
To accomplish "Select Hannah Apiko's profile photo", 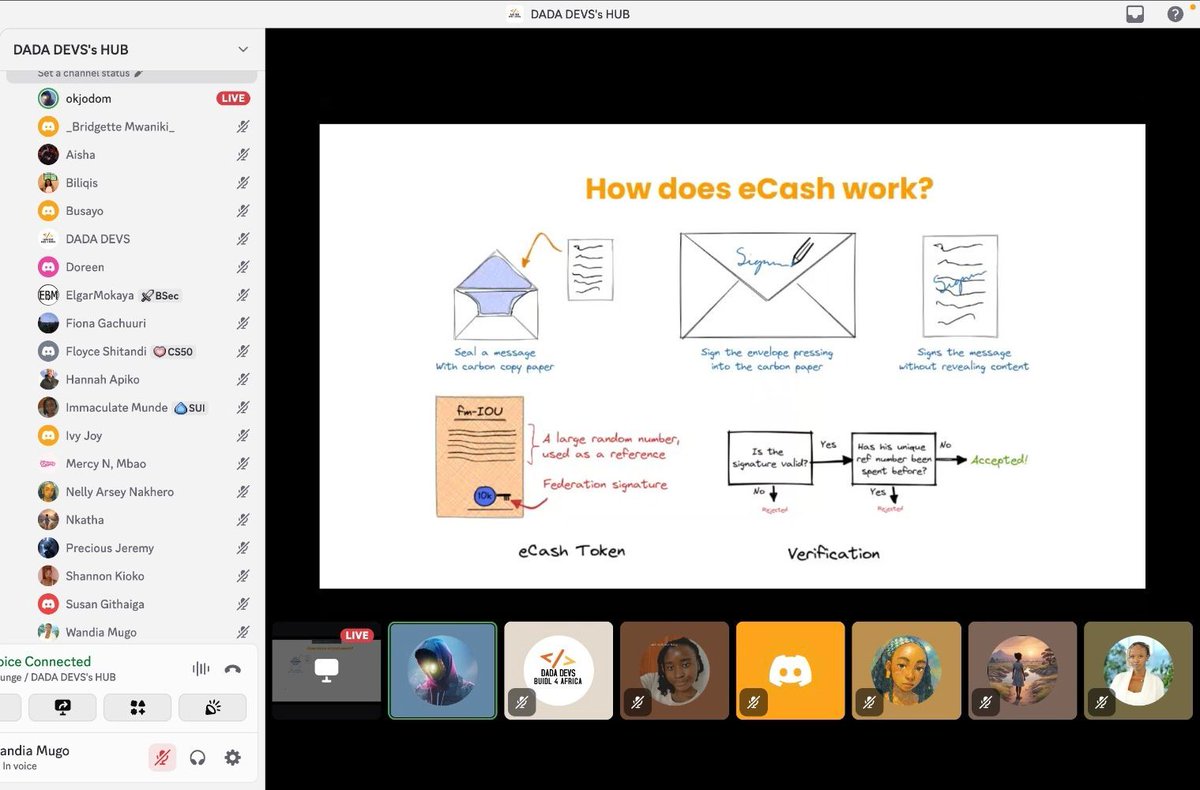I will point(48,379).
